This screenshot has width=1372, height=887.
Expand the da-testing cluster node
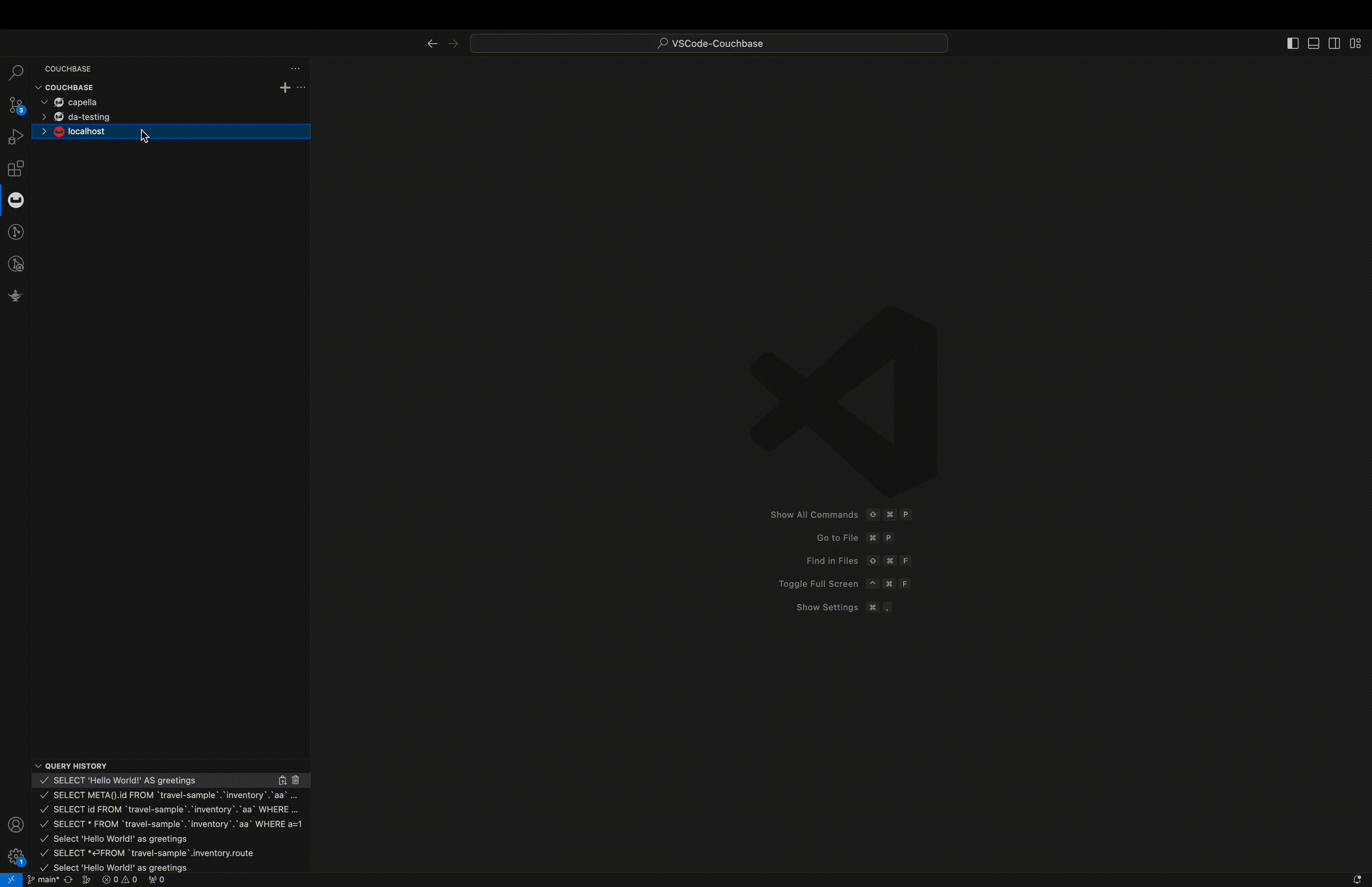(x=44, y=117)
